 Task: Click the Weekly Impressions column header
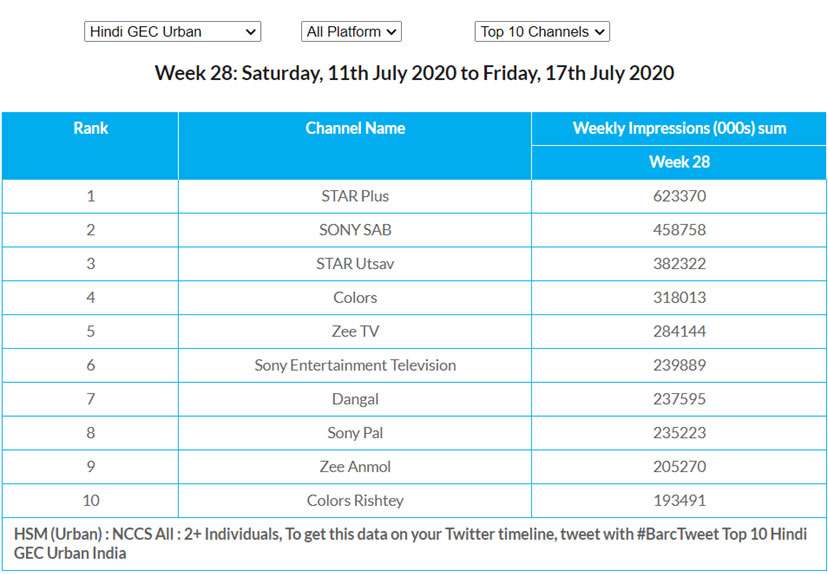pyautogui.click(x=679, y=128)
